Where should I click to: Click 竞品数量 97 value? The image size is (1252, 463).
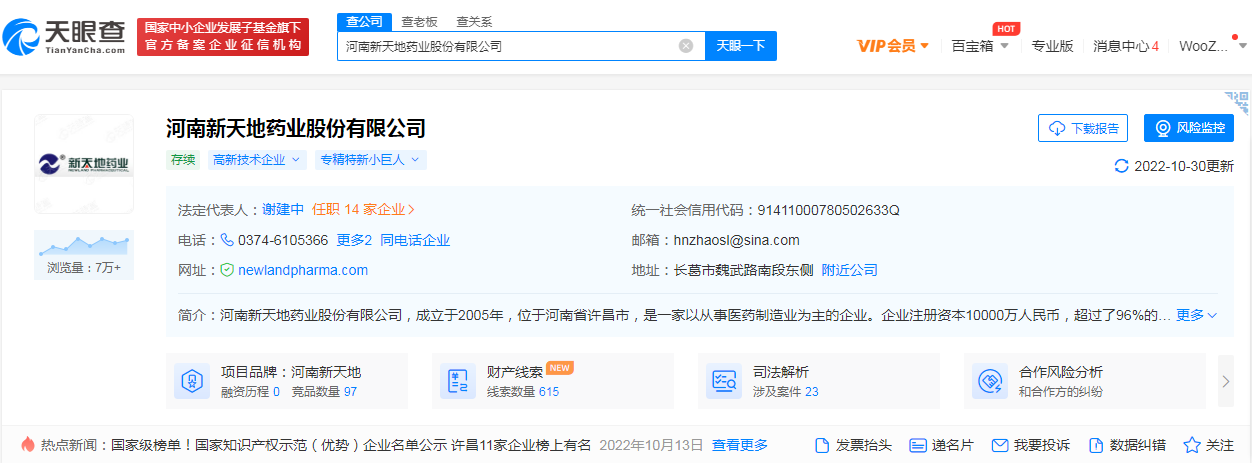[350, 392]
